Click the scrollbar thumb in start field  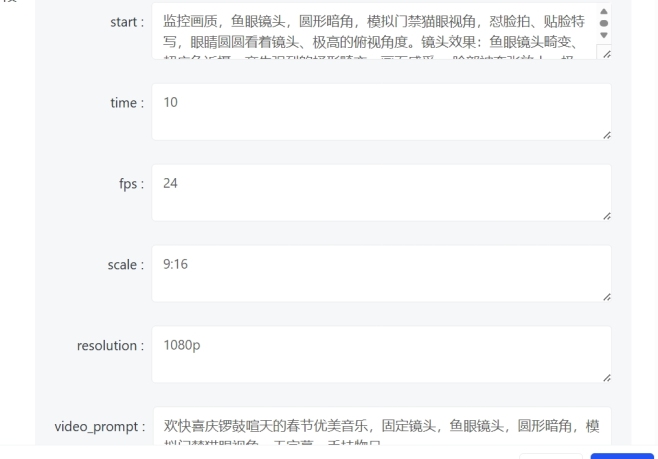pyautogui.click(x=603, y=22)
